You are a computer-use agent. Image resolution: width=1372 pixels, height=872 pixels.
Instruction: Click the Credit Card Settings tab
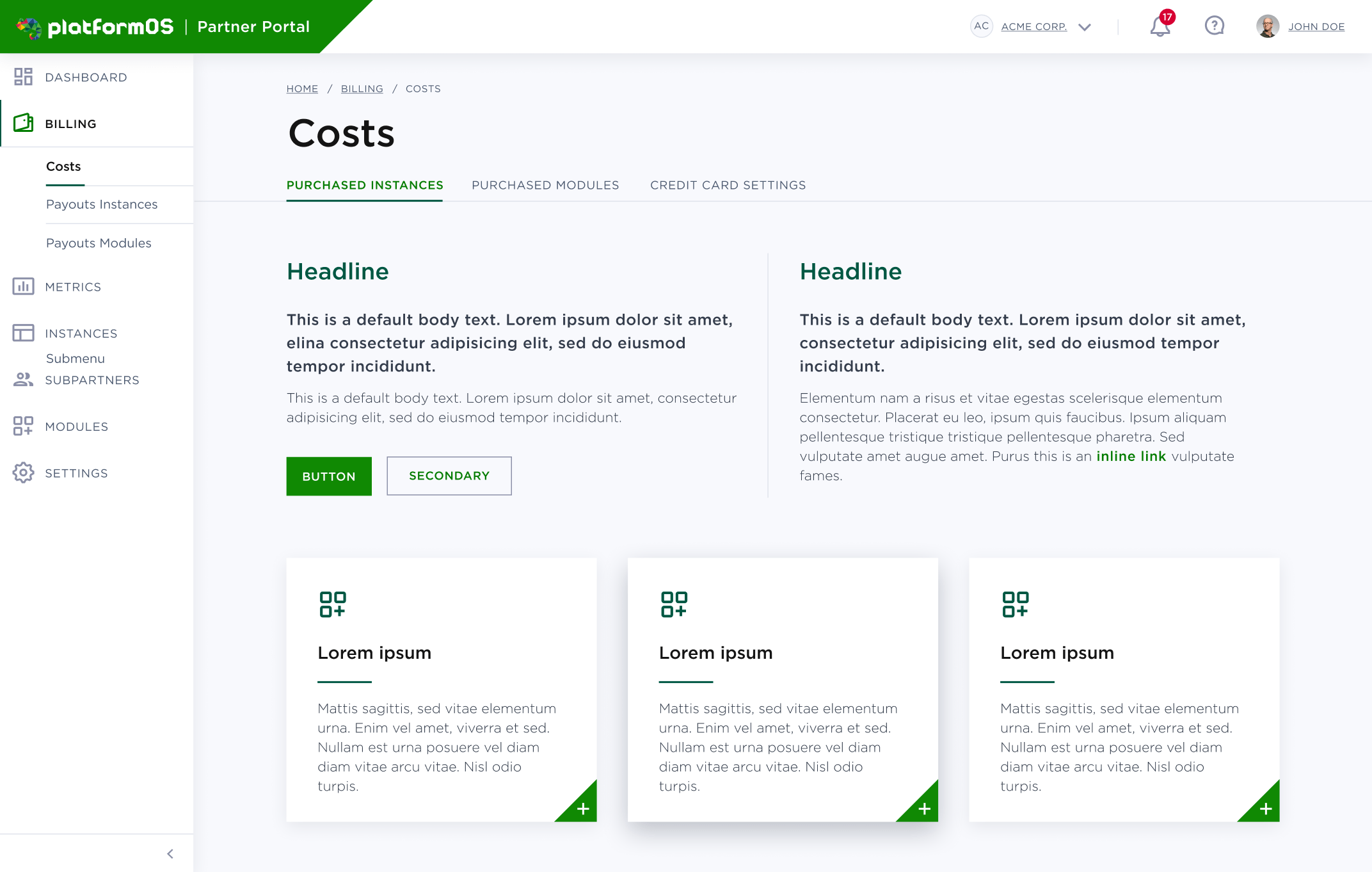(728, 185)
